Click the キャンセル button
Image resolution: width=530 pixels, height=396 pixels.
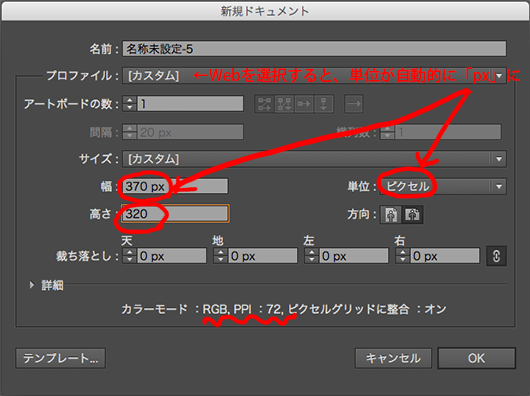pos(393,358)
